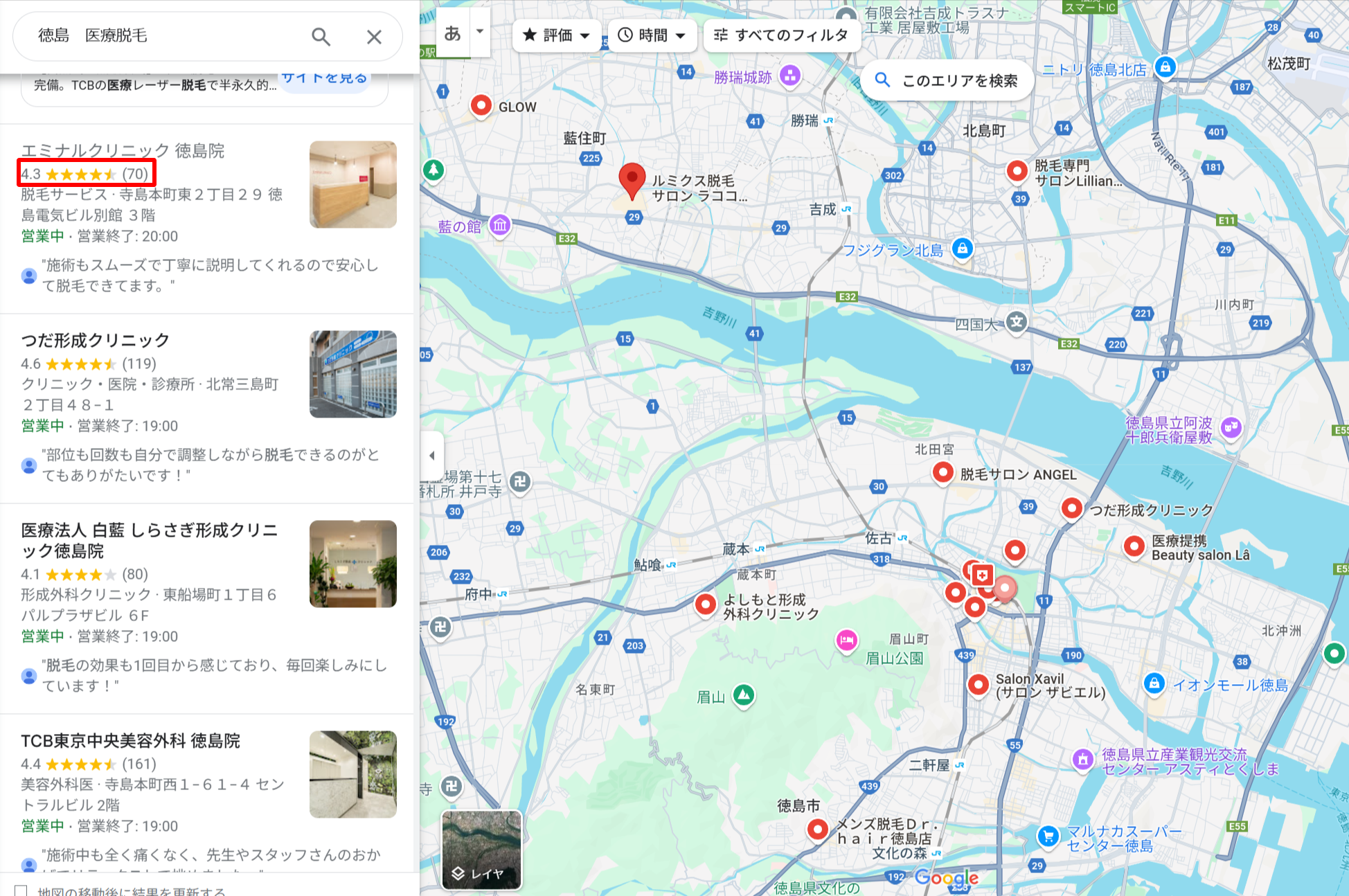Click 眉山 mountain peak icon
Screen dimensions: 1349x896
point(744,695)
